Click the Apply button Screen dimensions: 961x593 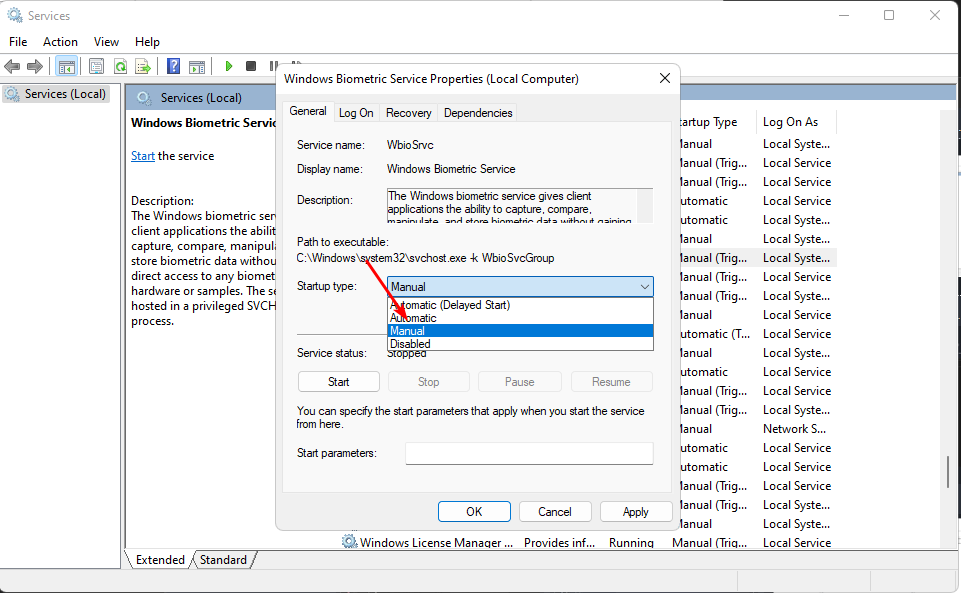(636, 512)
